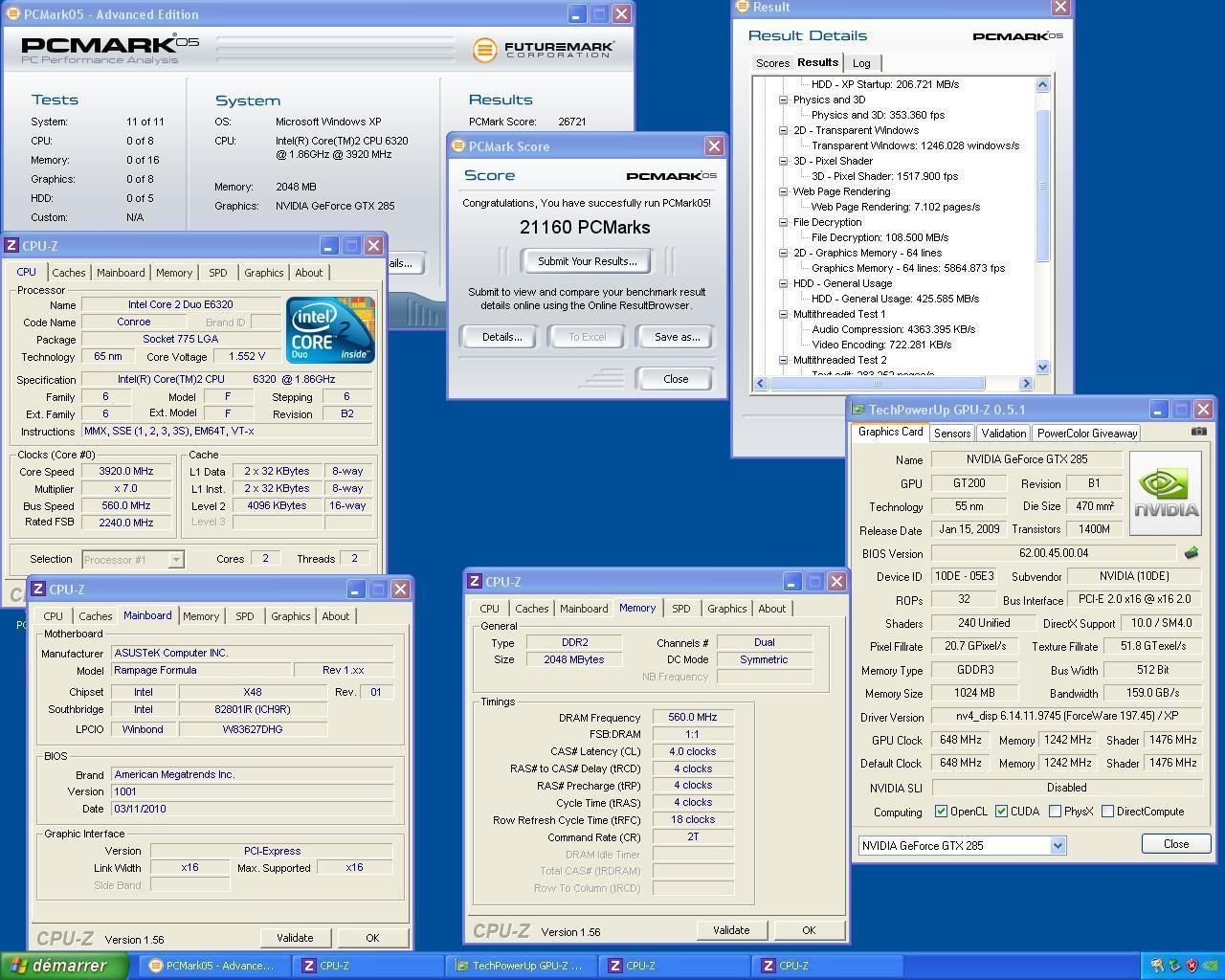
Task: Click Submit Your Results button
Action: (587, 261)
